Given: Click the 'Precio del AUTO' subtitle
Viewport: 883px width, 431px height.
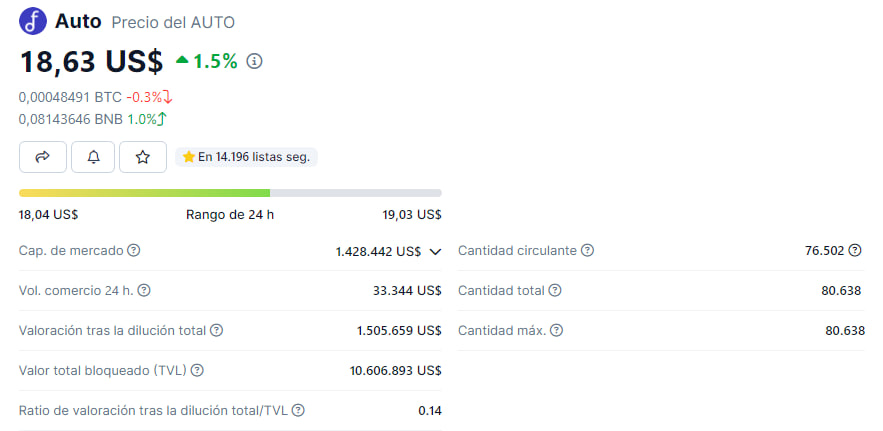Looking at the screenshot, I should pyautogui.click(x=173, y=23).
